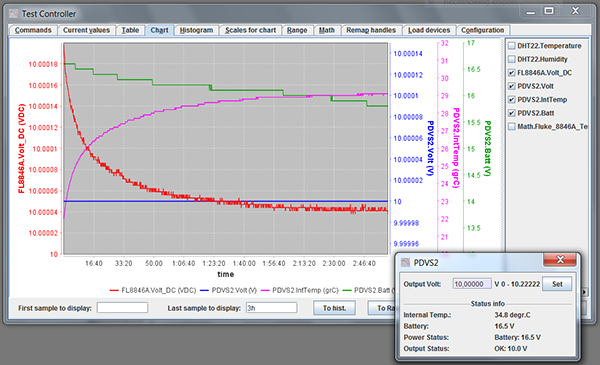Switch to the Math tab
The width and height of the screenshot is (600, 365).
point(326,30)
